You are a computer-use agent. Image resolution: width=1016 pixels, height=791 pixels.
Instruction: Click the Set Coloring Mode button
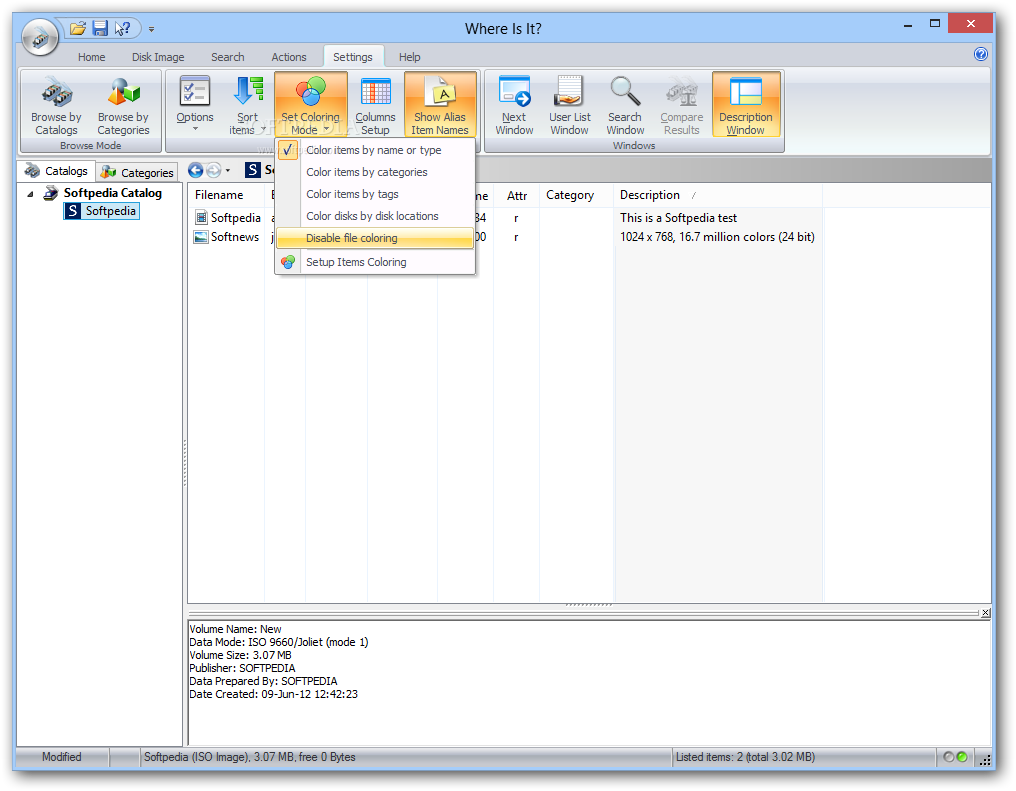(x=310, y=104)
